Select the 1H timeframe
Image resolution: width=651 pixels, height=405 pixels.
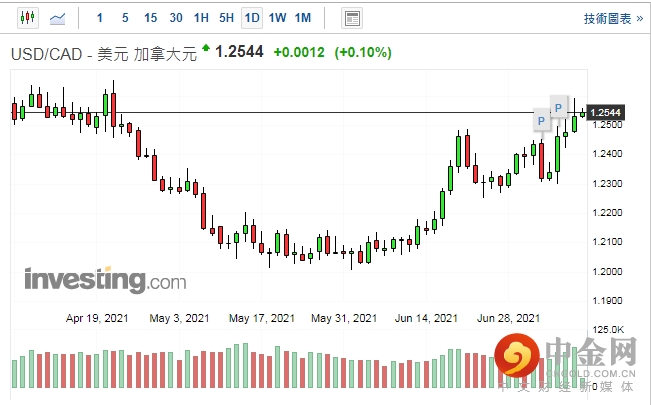coord(201,18)
